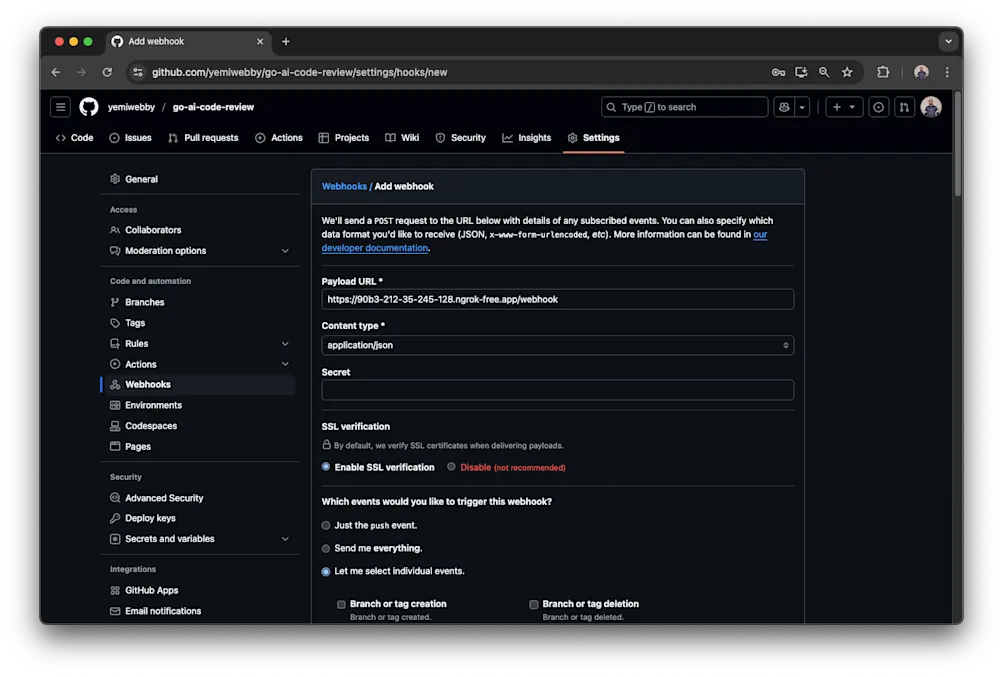Click the GitHub Copilot icon in the header

[x=784, y=107]
